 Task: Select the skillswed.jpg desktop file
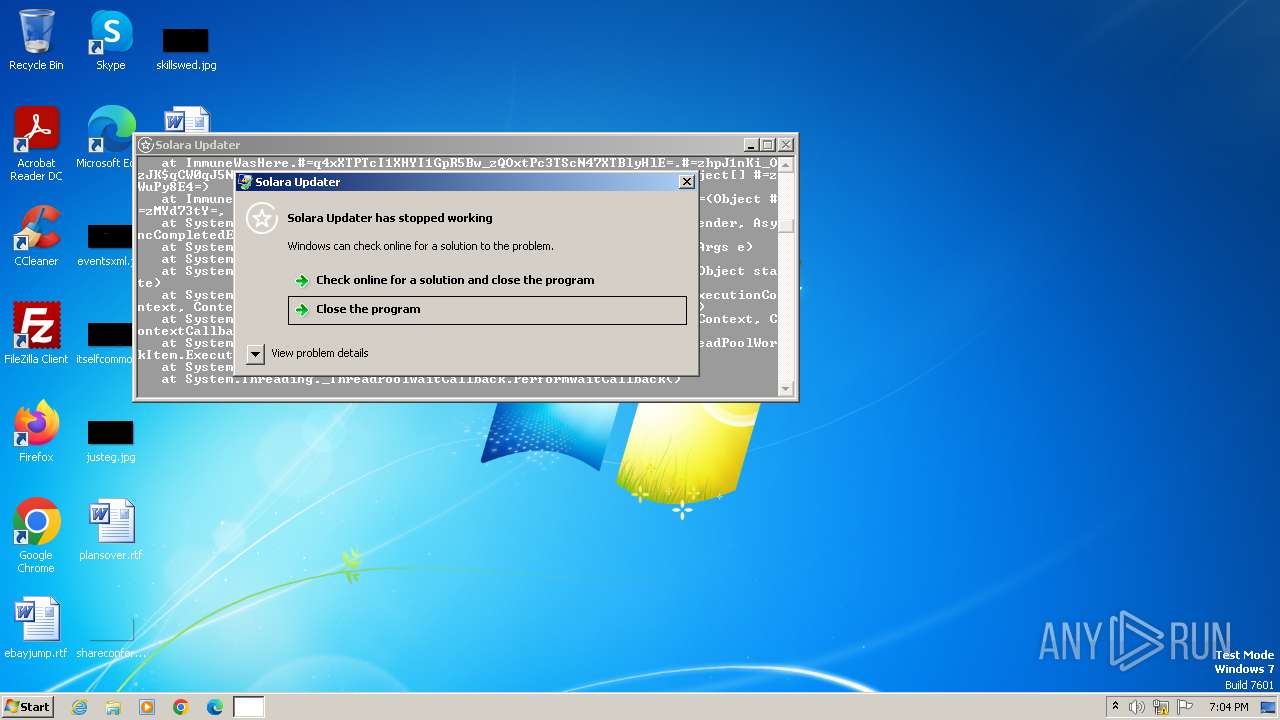186,48
